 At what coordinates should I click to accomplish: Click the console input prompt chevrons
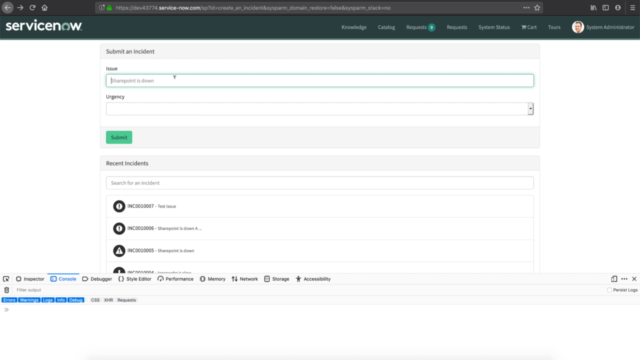[7, 310]
